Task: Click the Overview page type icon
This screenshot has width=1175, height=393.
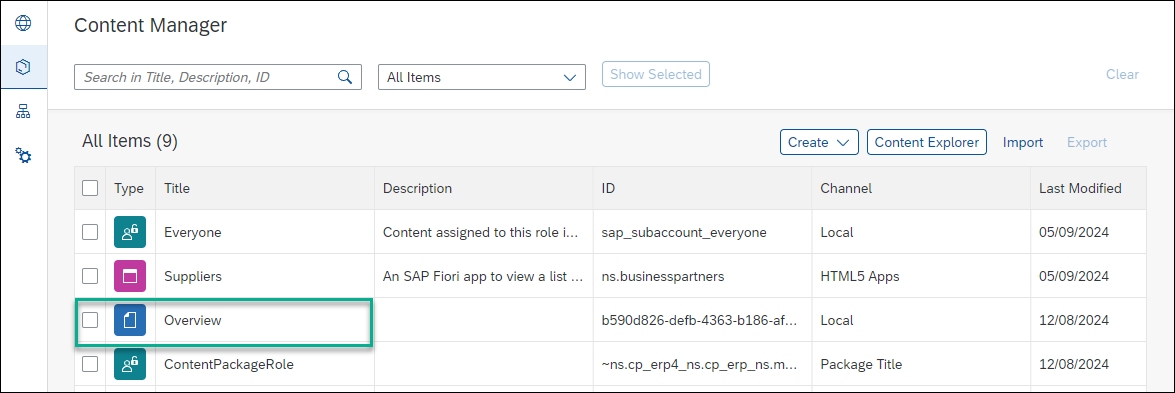Action: 130,320
